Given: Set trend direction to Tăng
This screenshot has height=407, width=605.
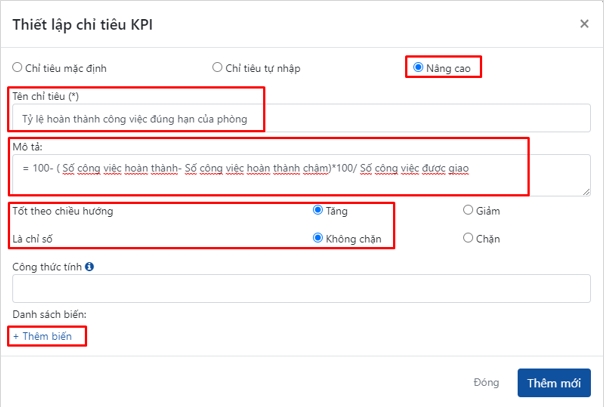Looking at the screenshot, I should click(318, 211).
